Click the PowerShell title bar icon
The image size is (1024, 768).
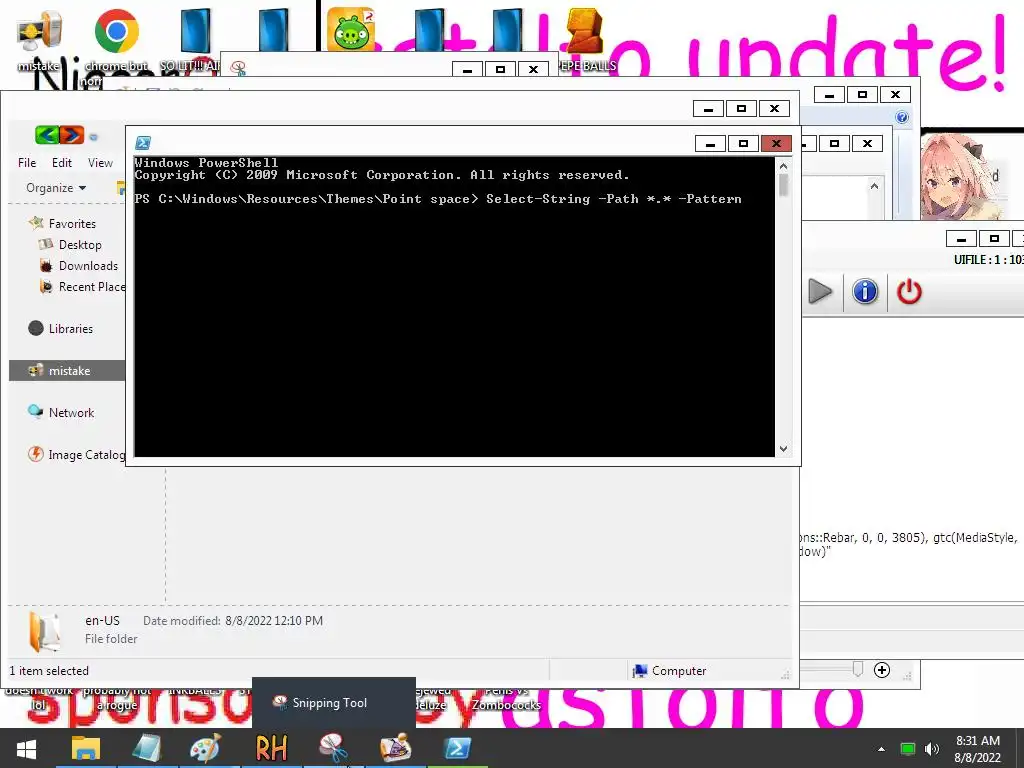(x=143, y=143)
